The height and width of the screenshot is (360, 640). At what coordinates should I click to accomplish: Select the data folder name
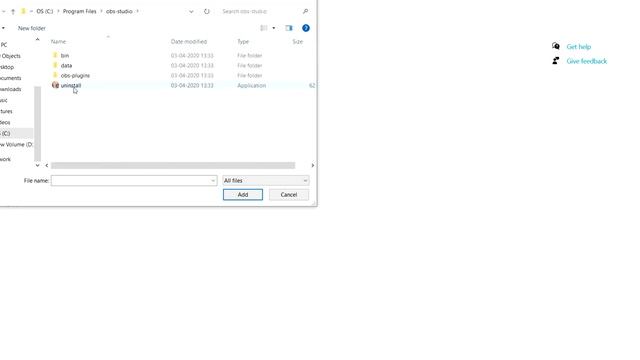pos(66,65)
